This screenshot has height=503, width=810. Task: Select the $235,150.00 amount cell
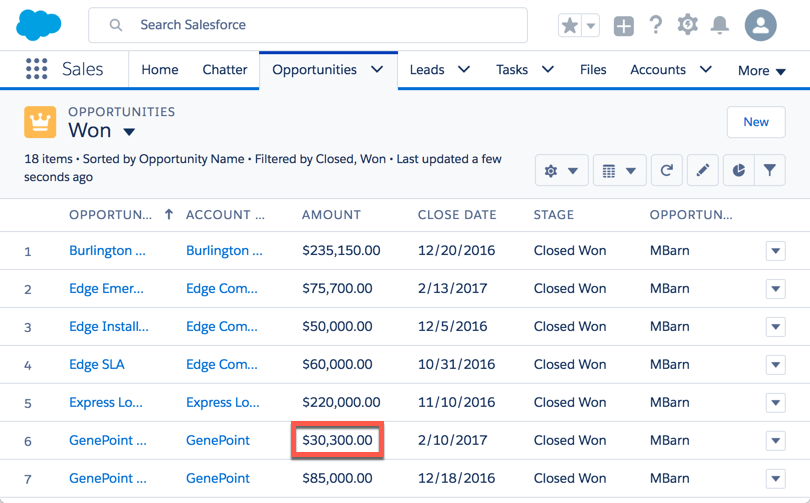coord(341,250)
